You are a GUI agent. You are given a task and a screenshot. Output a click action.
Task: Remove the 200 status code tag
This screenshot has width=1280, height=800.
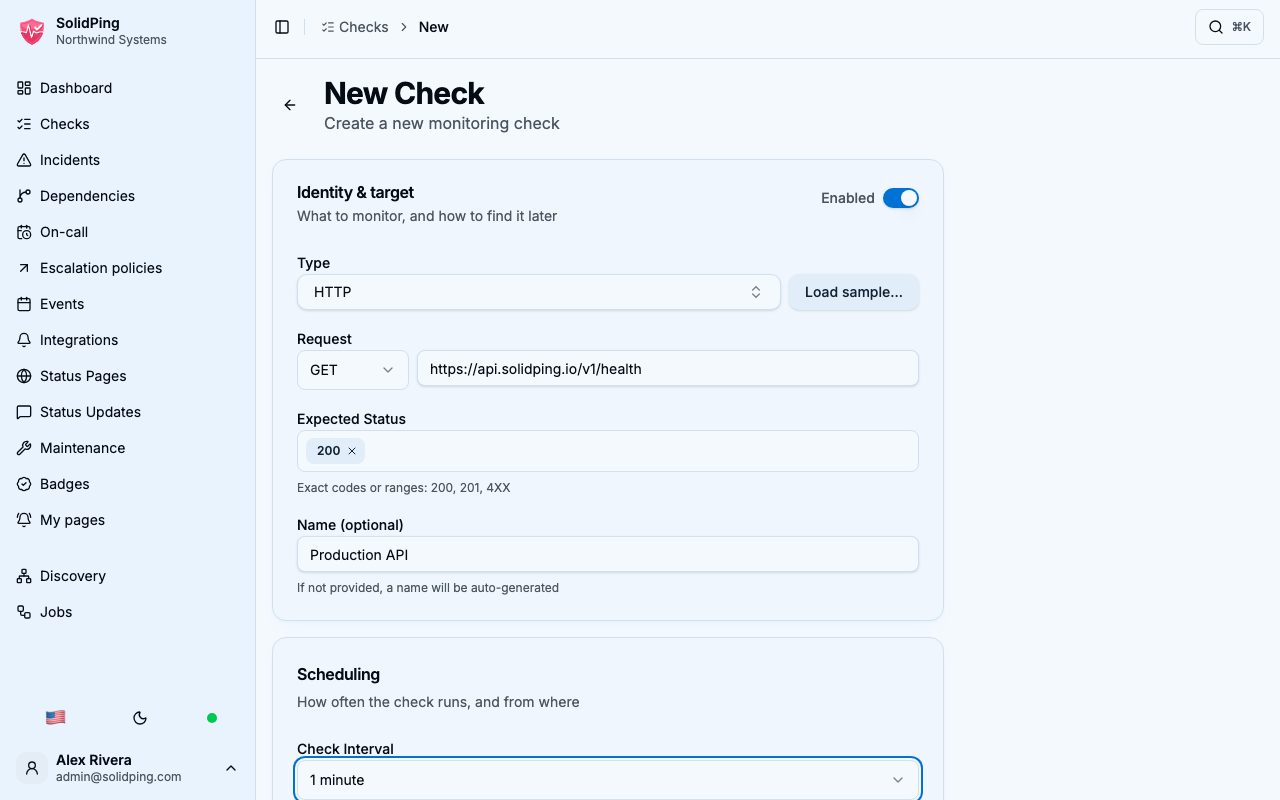click(x=352, y=451)
